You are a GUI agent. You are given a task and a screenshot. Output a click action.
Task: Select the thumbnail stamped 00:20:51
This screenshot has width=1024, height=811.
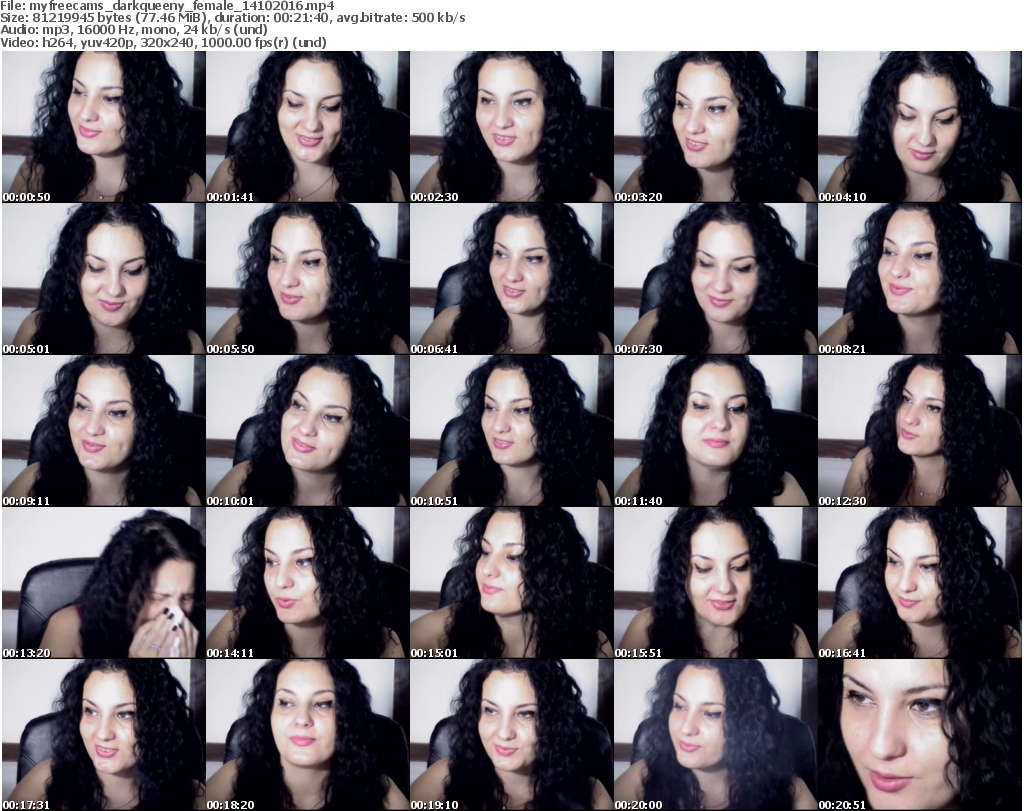[x=920, y=735]
